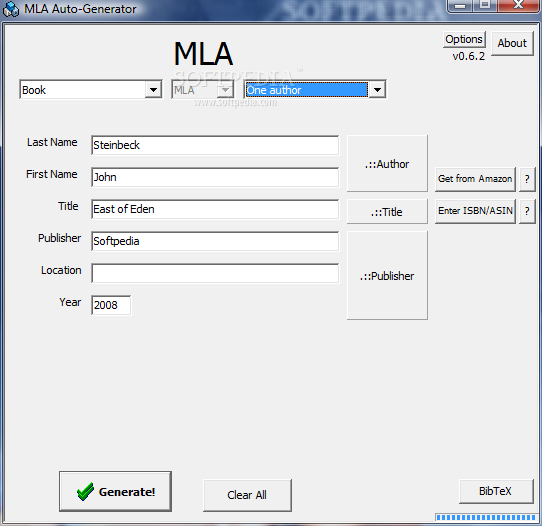This screenshot has height=526, width=542.
Task: Click the .::Publisher section button
Action: pyautogui.click(x=387, y=275)
